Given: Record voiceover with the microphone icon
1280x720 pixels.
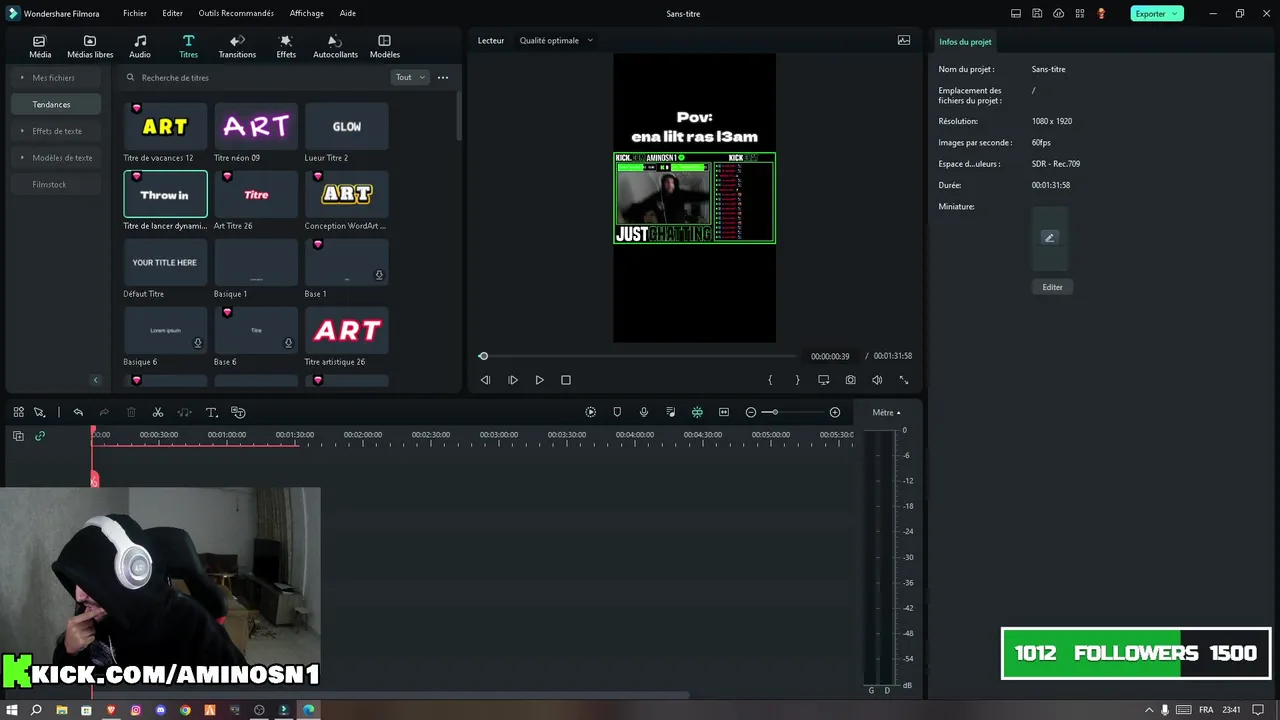Looking at the screenshot, I should [x=644, y=412].
